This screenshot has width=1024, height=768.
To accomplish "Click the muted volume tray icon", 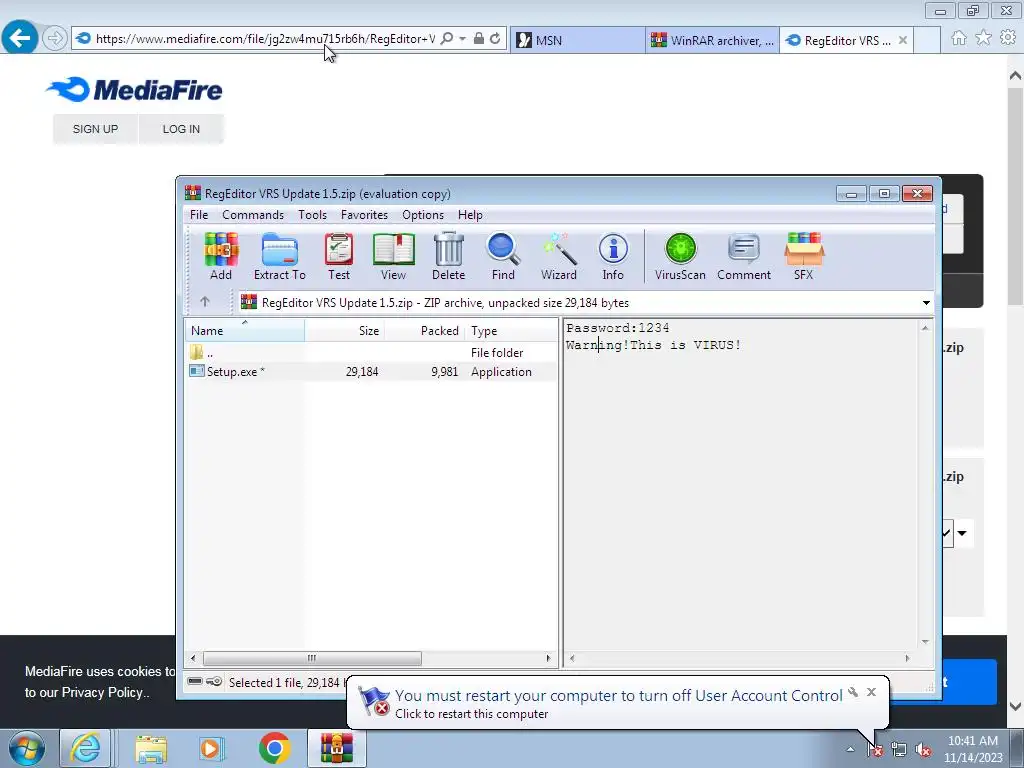I will (923, 750).
